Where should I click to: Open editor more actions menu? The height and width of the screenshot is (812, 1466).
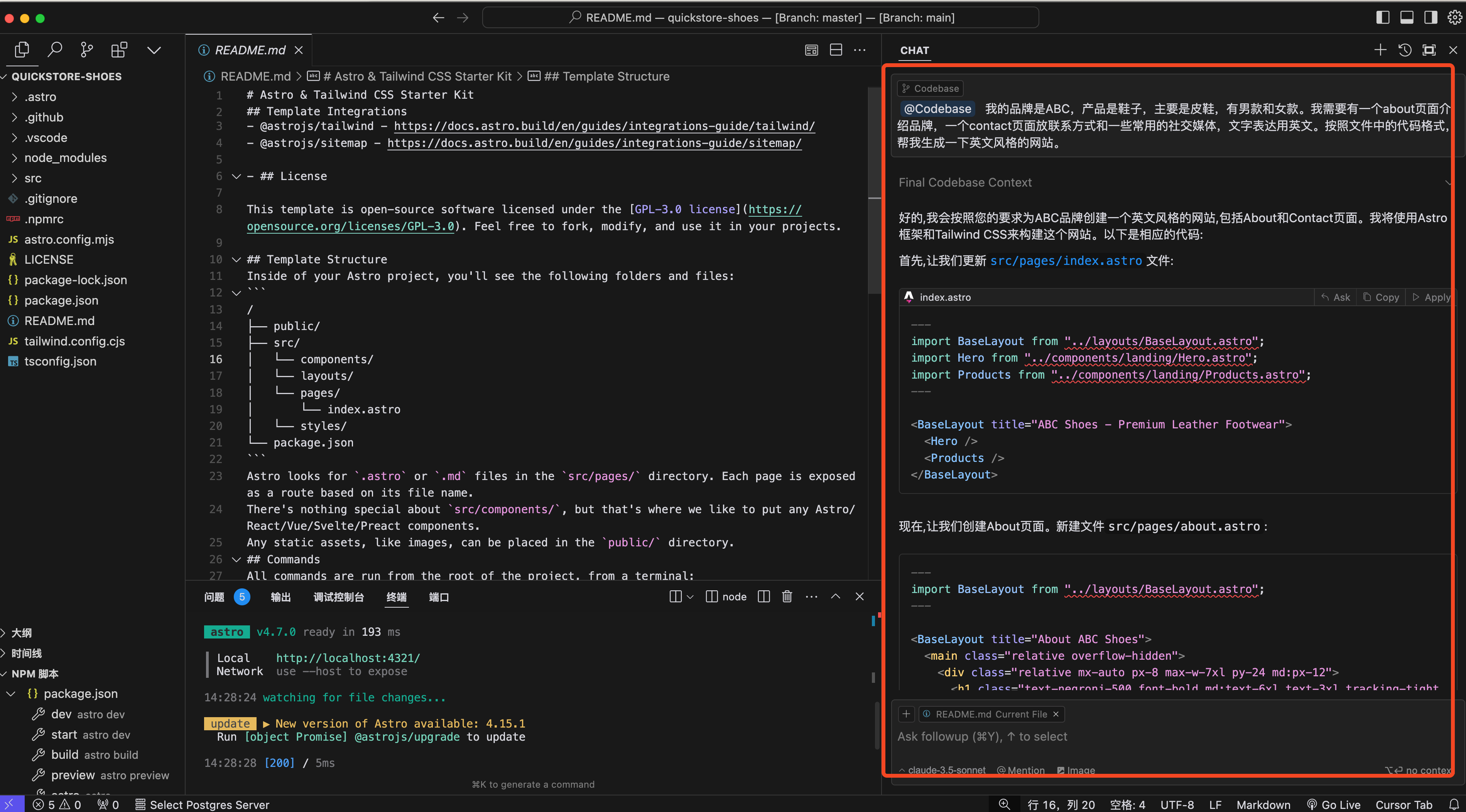859,50
